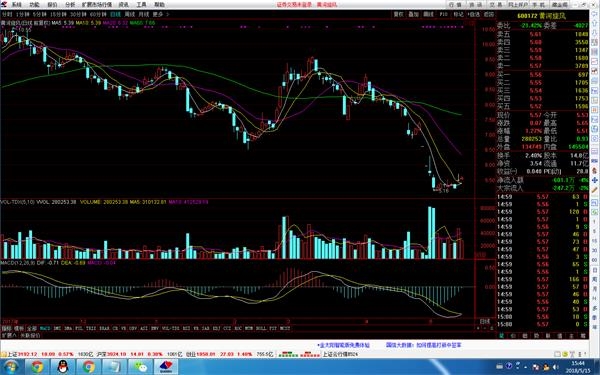Select the RSI indicator tab
This screenshot has width=600, height=375.
coord(186,328)
